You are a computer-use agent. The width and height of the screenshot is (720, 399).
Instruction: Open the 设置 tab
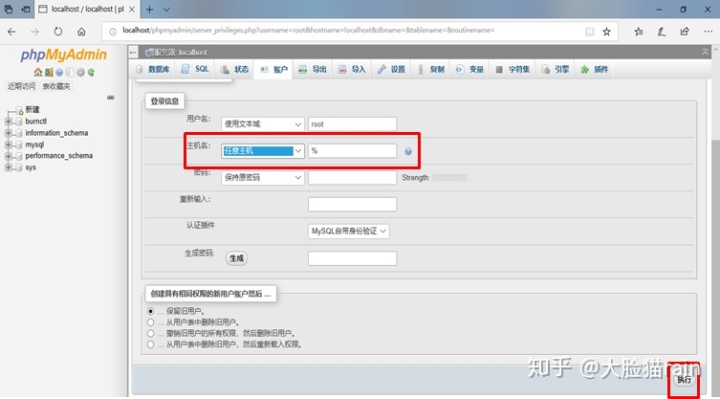point(391,69)
